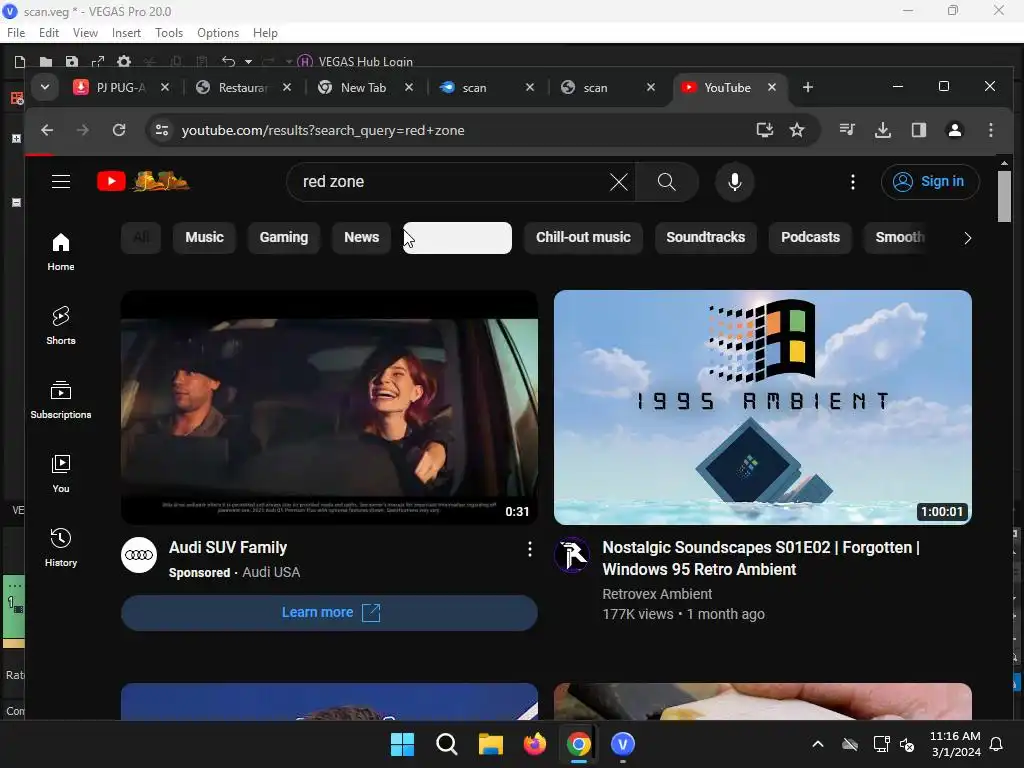The image size is (1024, 768).
Task: Open YouTube Subscriptions
Action: pyautogui.click(x=61, y=400)
